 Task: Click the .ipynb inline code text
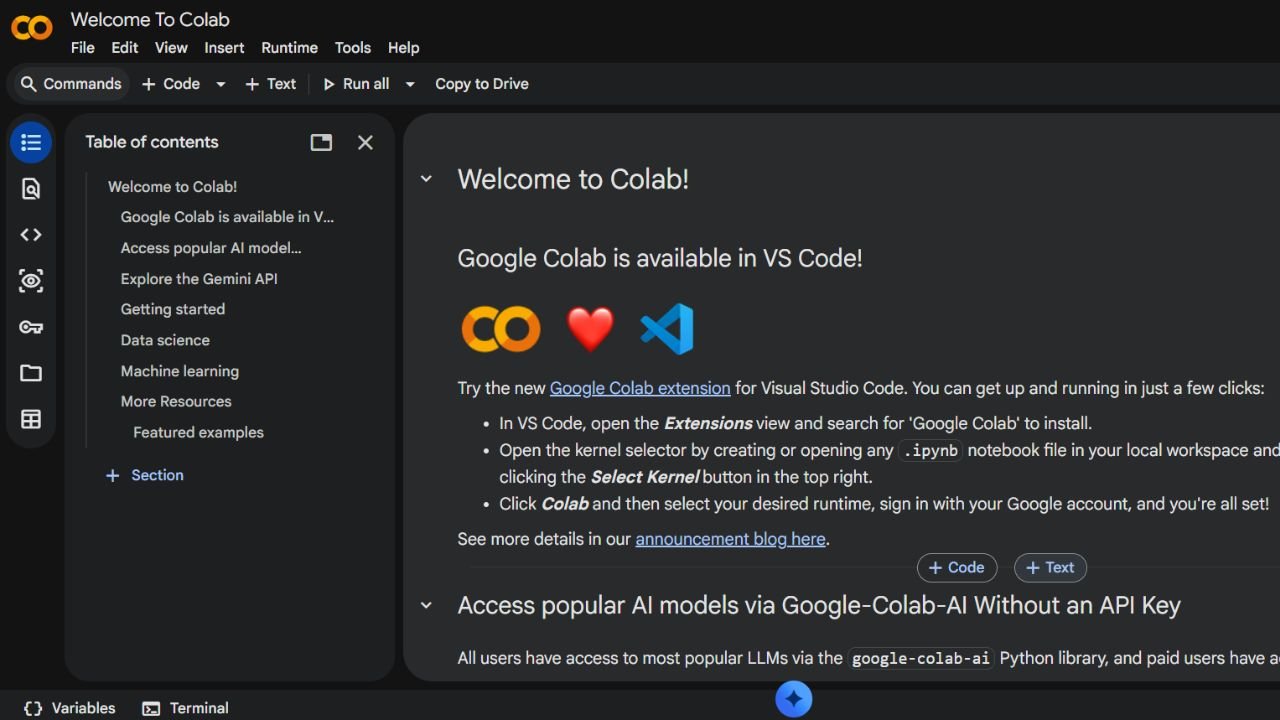[931, 450]
